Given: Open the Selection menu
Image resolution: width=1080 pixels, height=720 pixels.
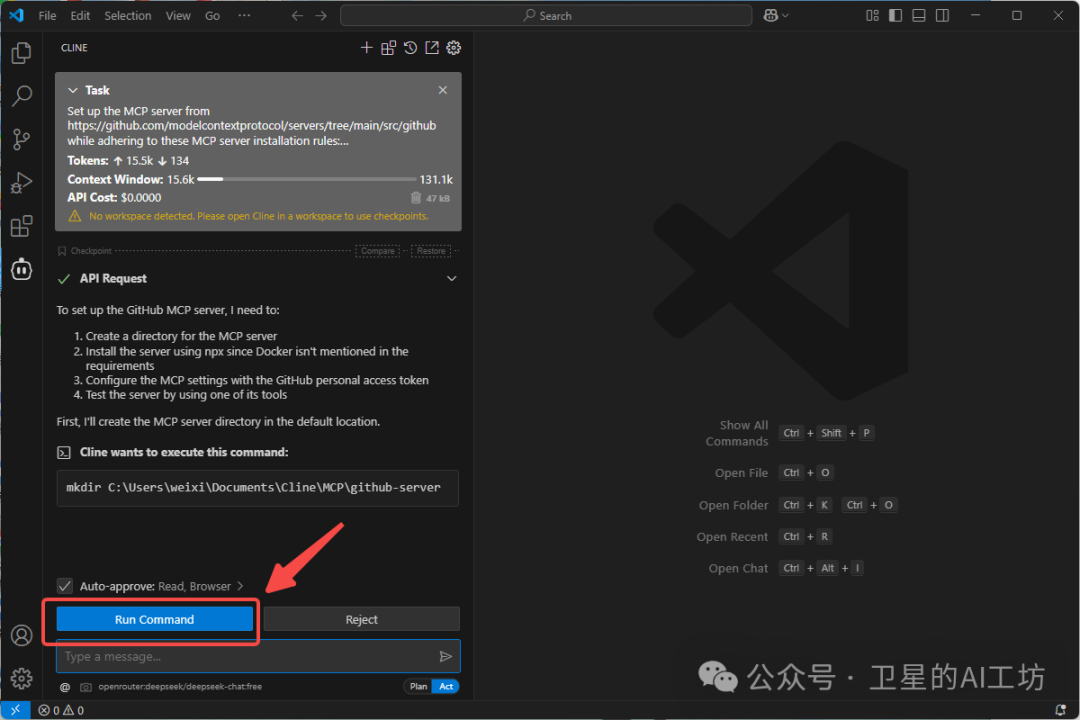Looking at the screenshot, I should click(x=128, y=15).
